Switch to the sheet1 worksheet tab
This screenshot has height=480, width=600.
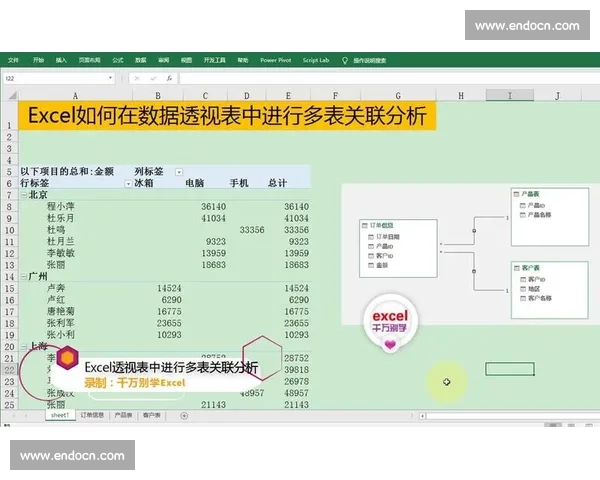click(x=60, y=415)
